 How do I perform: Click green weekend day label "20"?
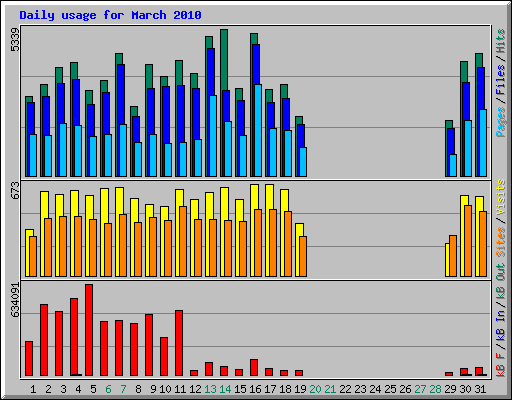point(315,389)
